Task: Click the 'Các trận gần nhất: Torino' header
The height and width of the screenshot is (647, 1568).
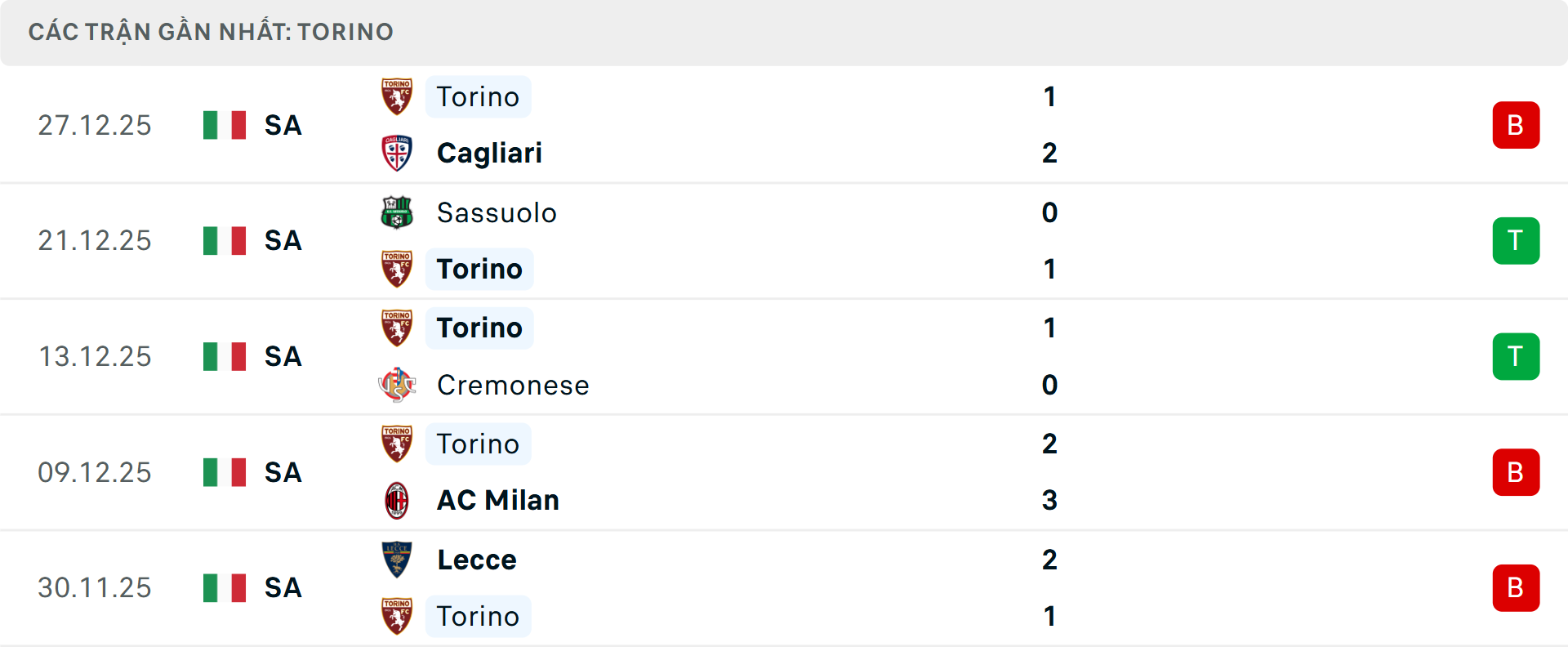Action: 211,32
